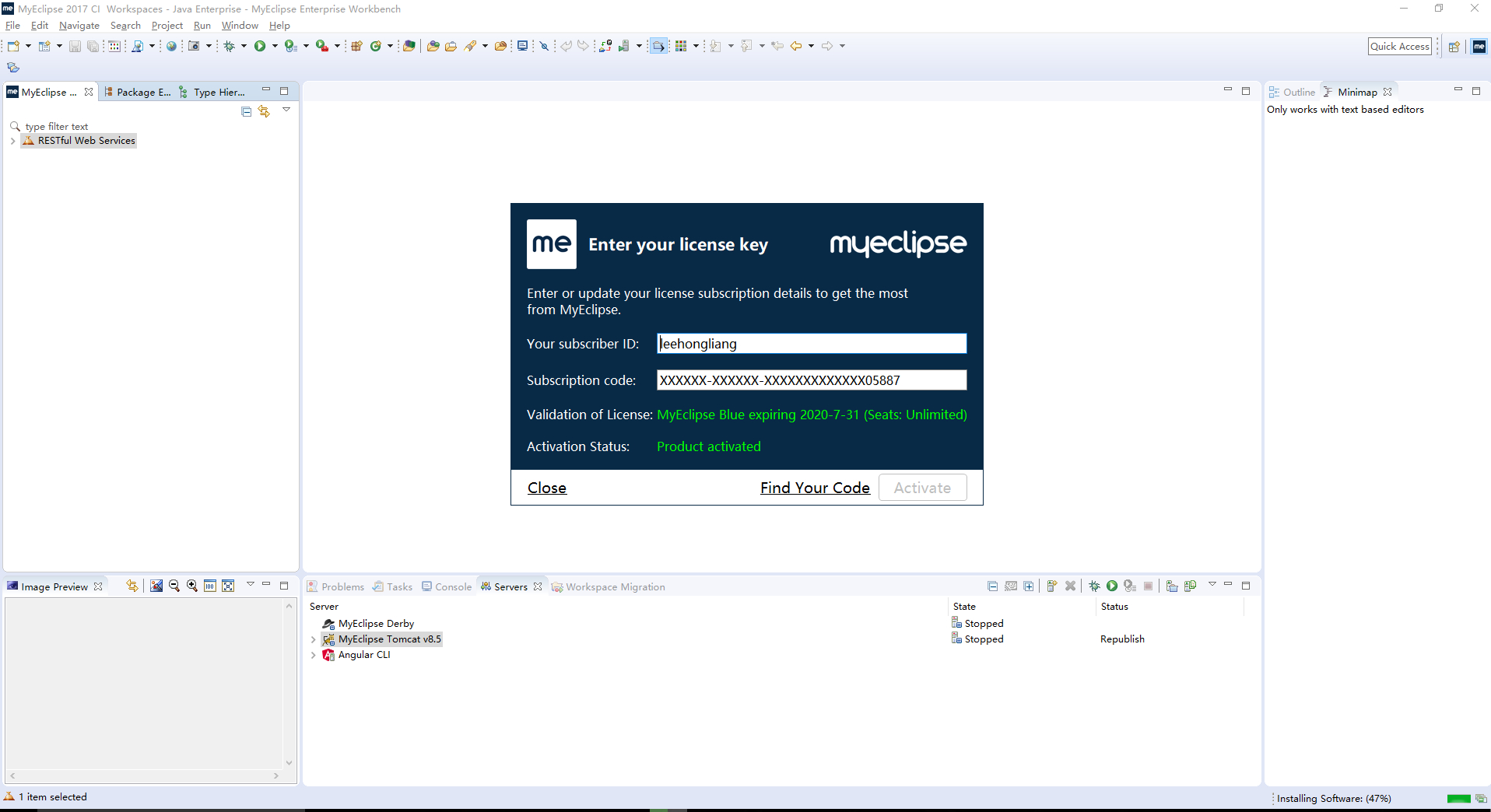Click the Installing Software progress bar
Screen dimensions: 1491x812
(x=1458, y=799)
